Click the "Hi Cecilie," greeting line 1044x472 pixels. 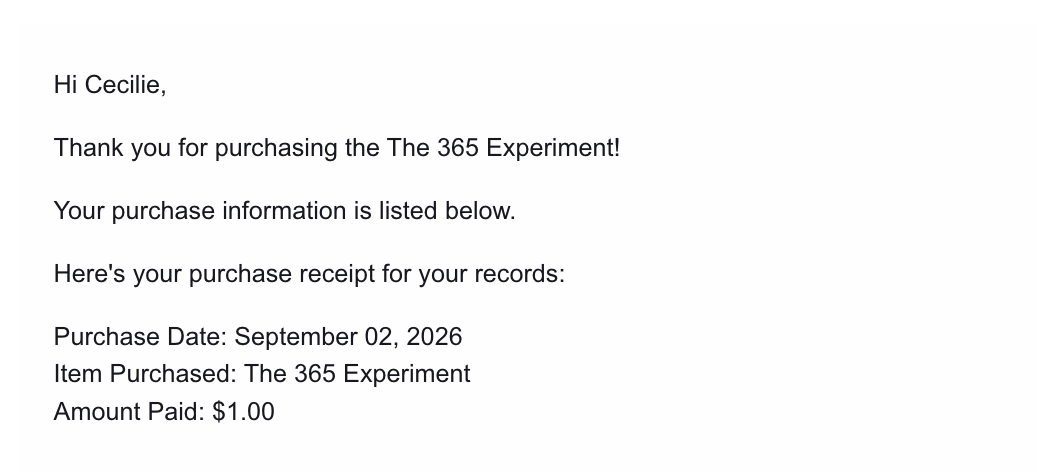point(110,85)
